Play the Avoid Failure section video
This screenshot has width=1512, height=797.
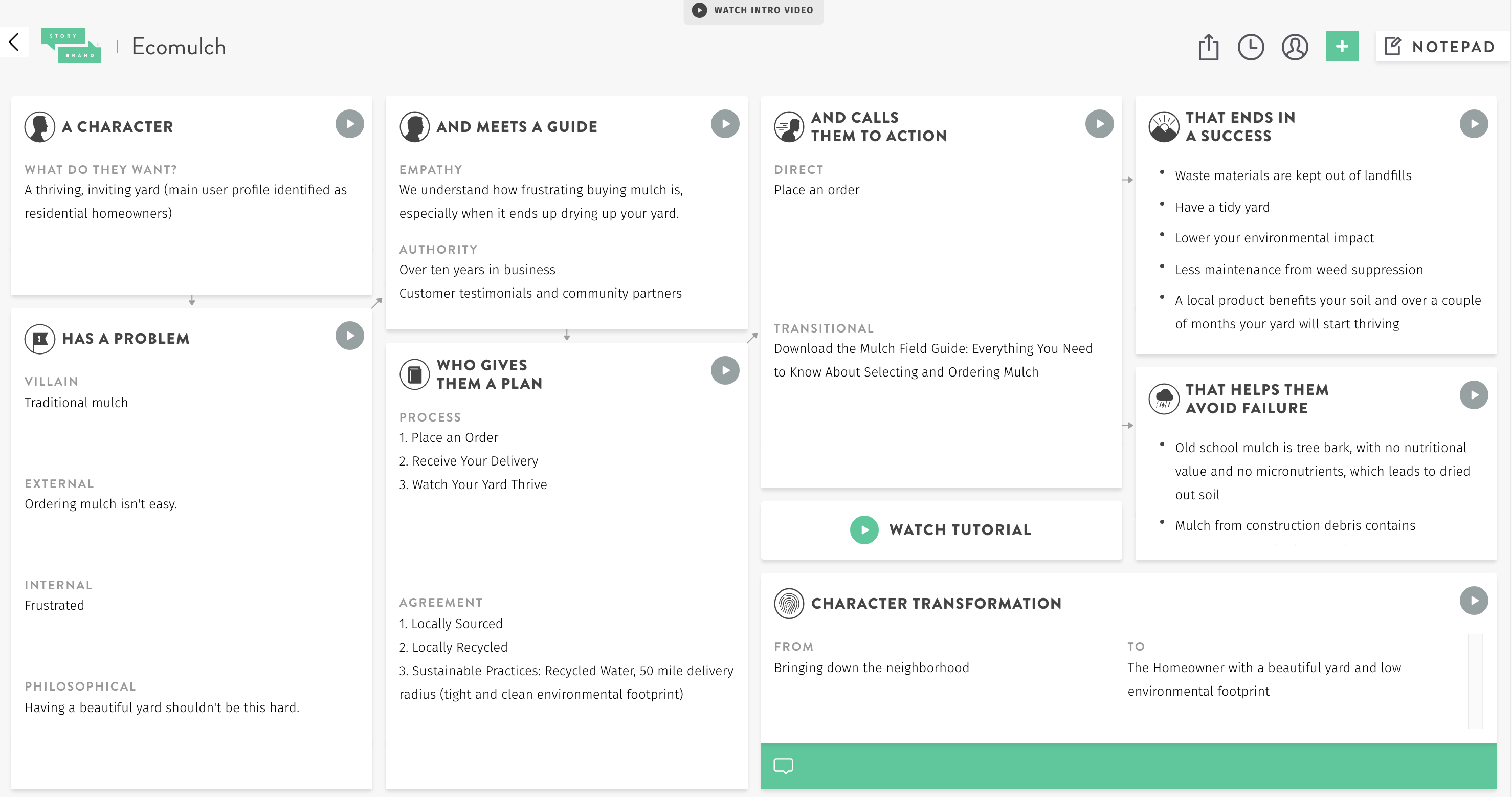(1474, 395)
